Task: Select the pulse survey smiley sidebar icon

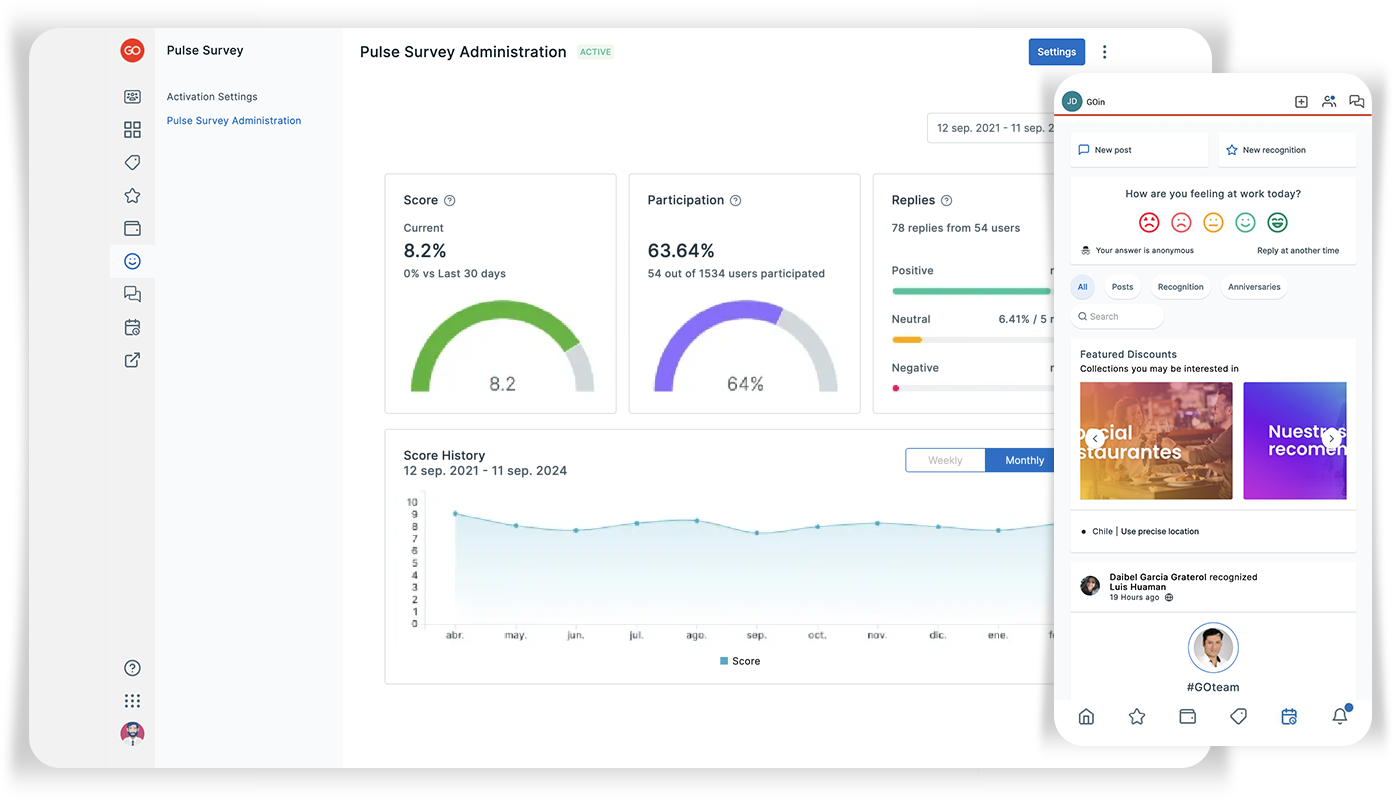Action: 132,261
